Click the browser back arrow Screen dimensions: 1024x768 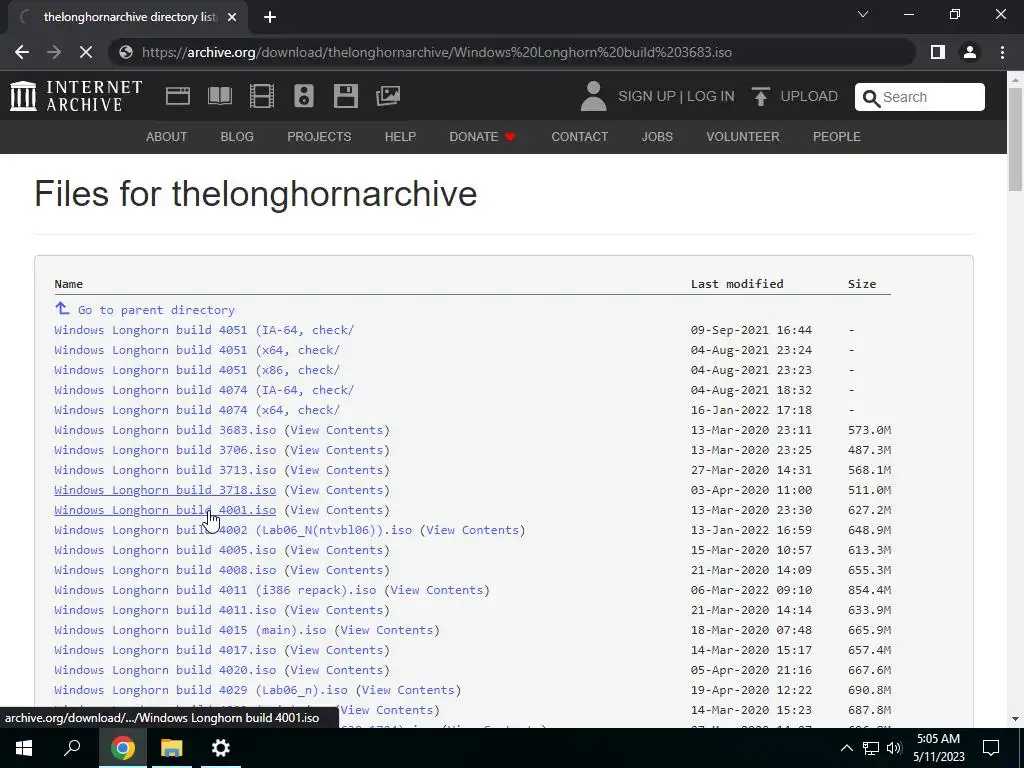point(22,52)
